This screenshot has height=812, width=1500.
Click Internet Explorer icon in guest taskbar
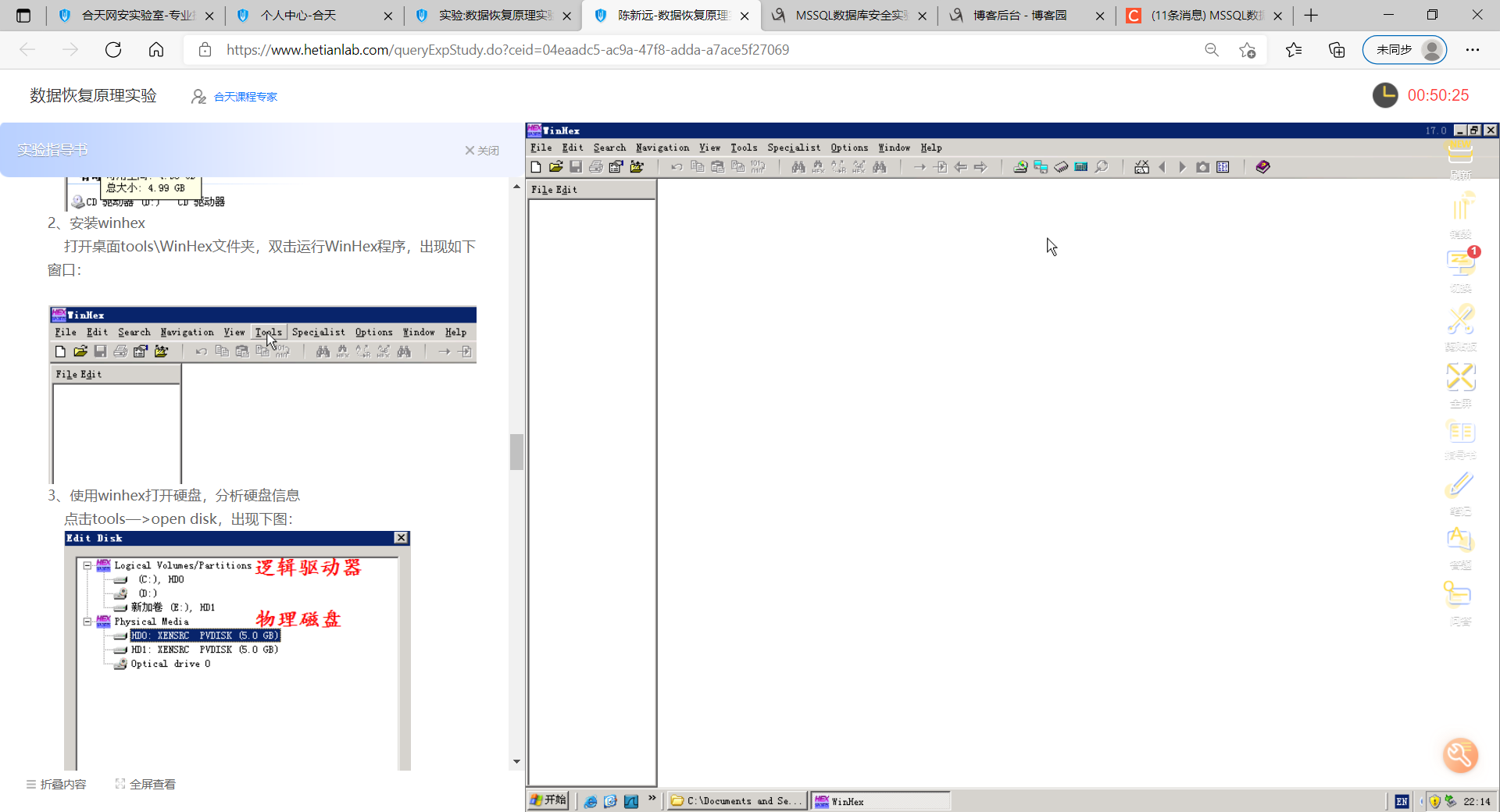(x=591, y=801)
